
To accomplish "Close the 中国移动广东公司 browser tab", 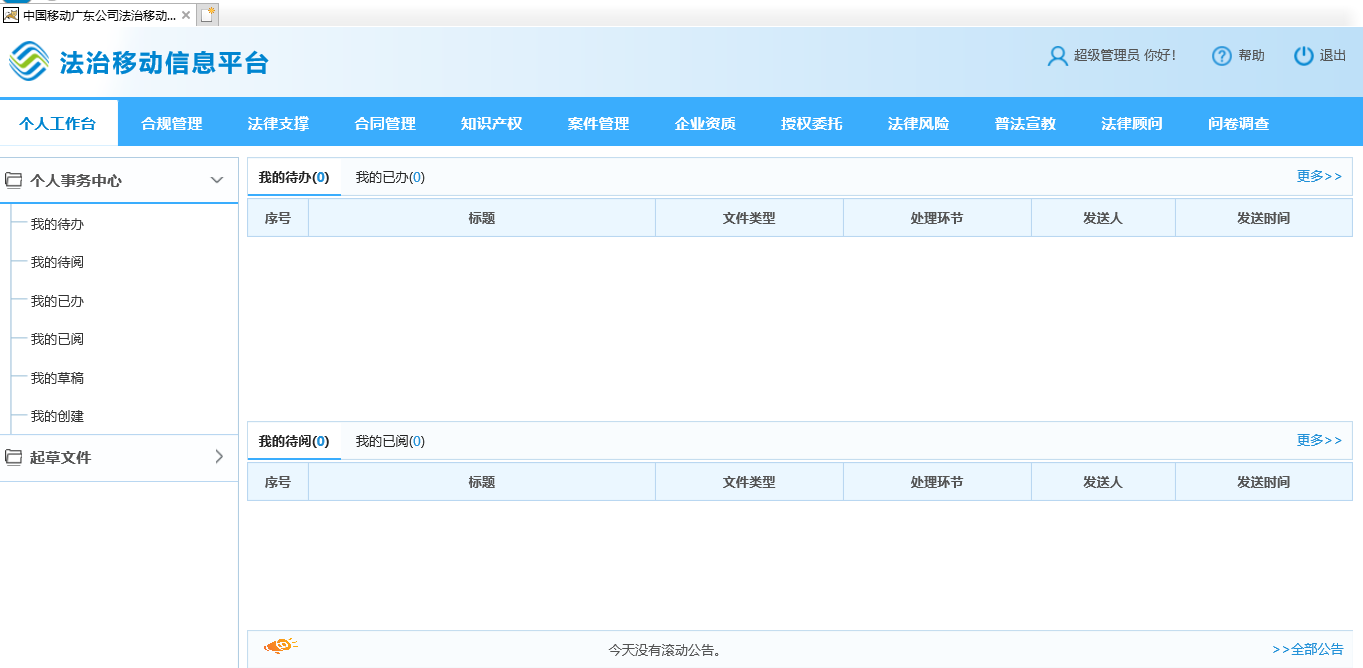I will (x=186, y=15).
